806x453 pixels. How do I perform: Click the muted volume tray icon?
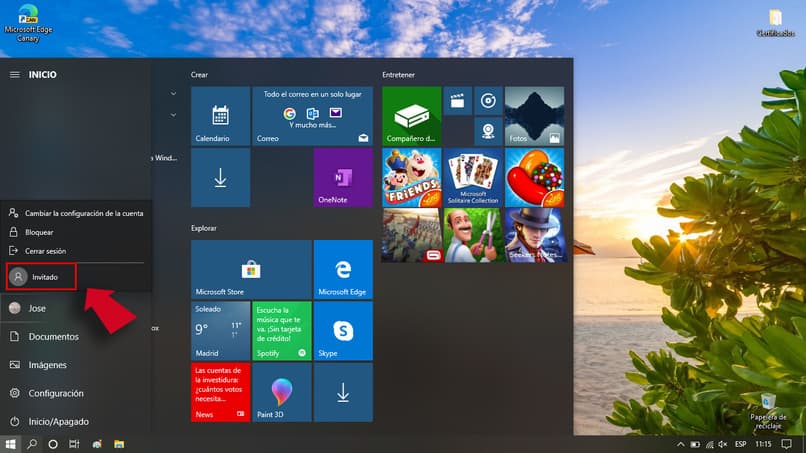(723, 444)
